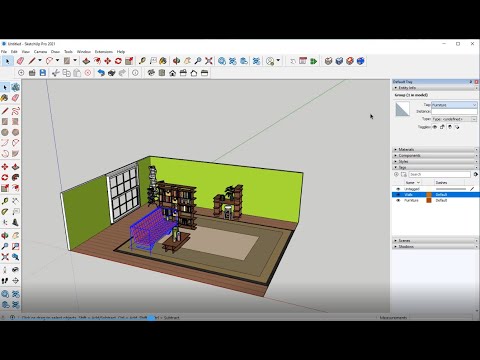
Task: Save the model with the blue floppy icon
Action: [x=43, y=73]
